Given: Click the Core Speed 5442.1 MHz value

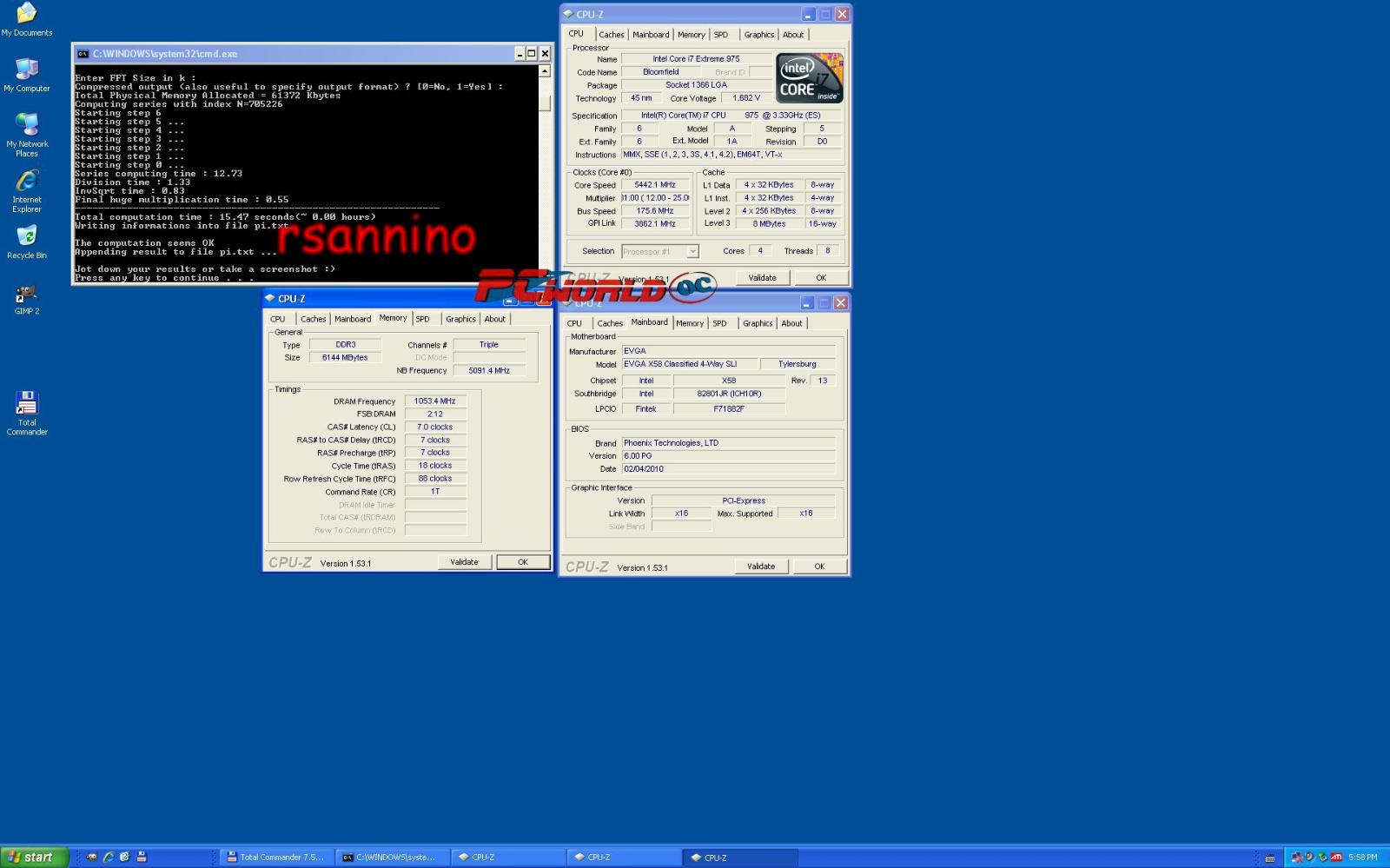Looking at the screenshot, I should pos(655,185).
